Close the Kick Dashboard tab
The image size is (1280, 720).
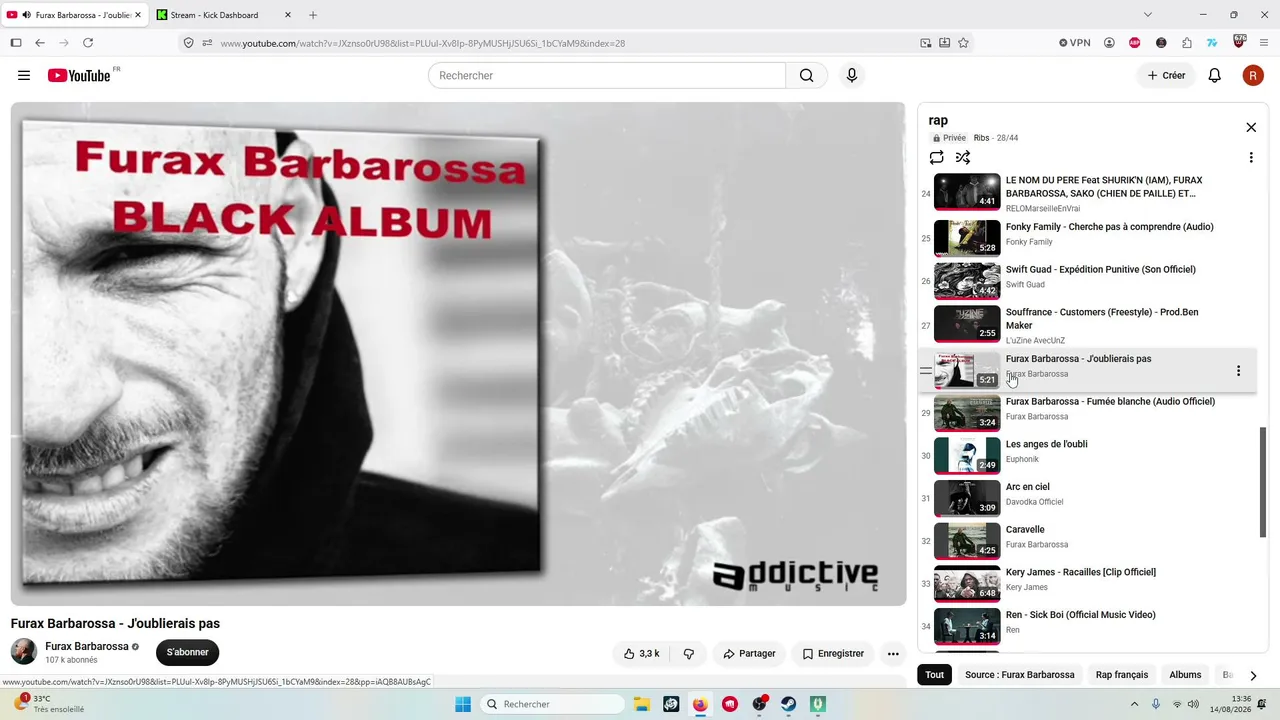click(x=288, y=15)
